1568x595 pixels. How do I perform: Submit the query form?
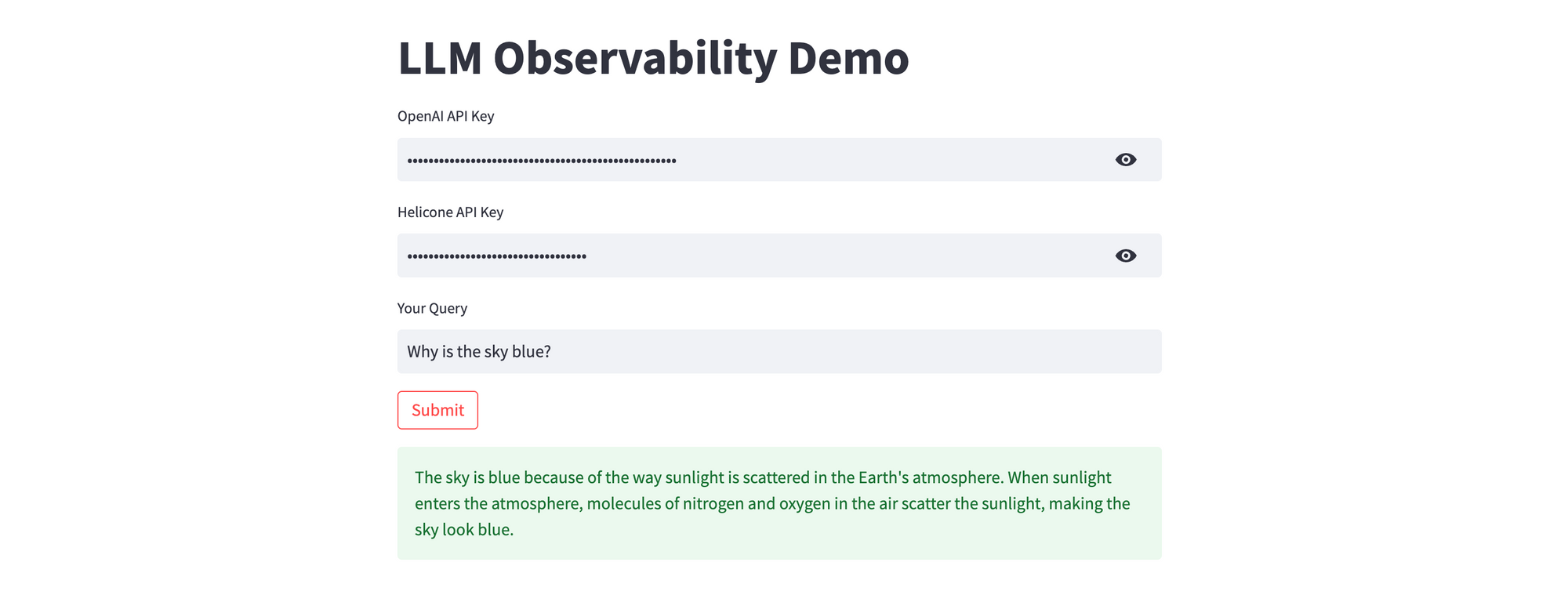[x=437, y=410]
